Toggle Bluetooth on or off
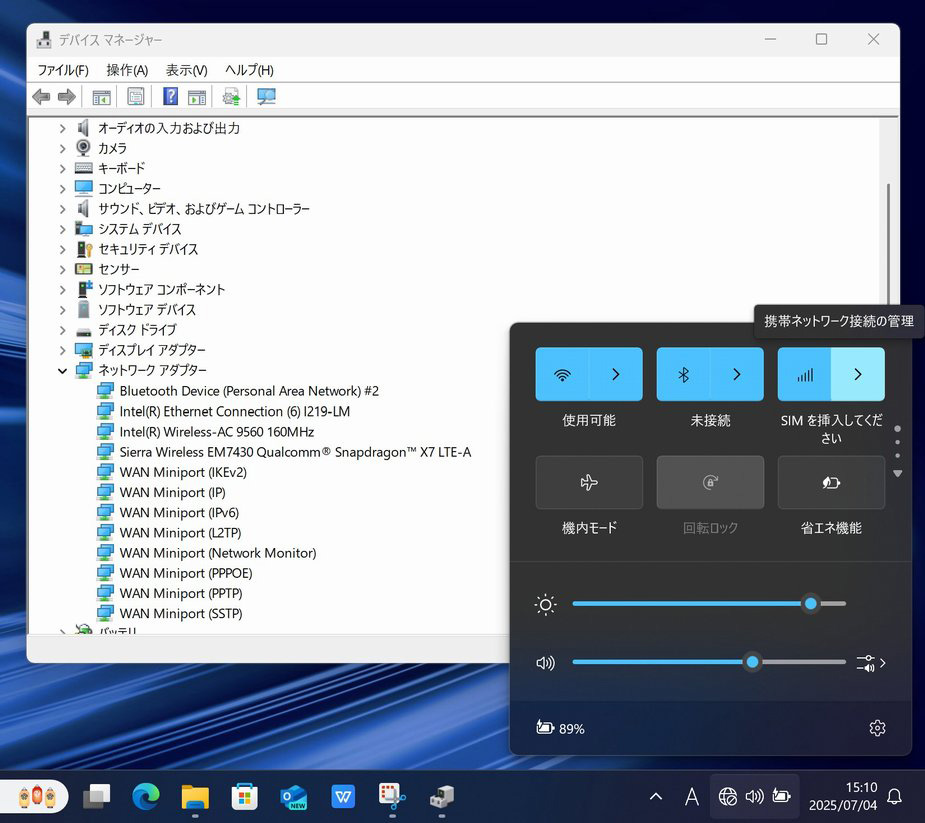Image resolution: width=925 pixels, height=823 pixels. pyautogui.click(x=684, y=374)
